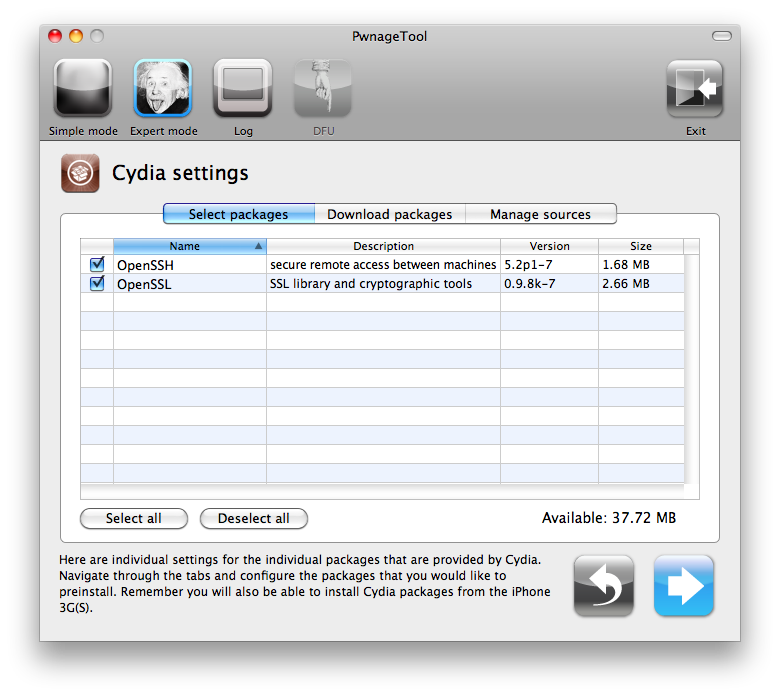Sort by Name column sort arrow
780x696 pixels.
[x=258, y=246]
